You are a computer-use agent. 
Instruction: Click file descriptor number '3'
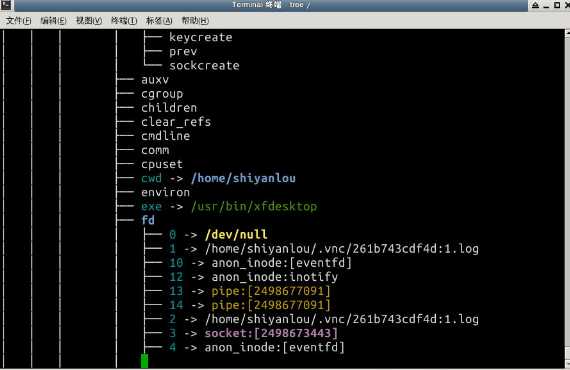pos(172,333)
